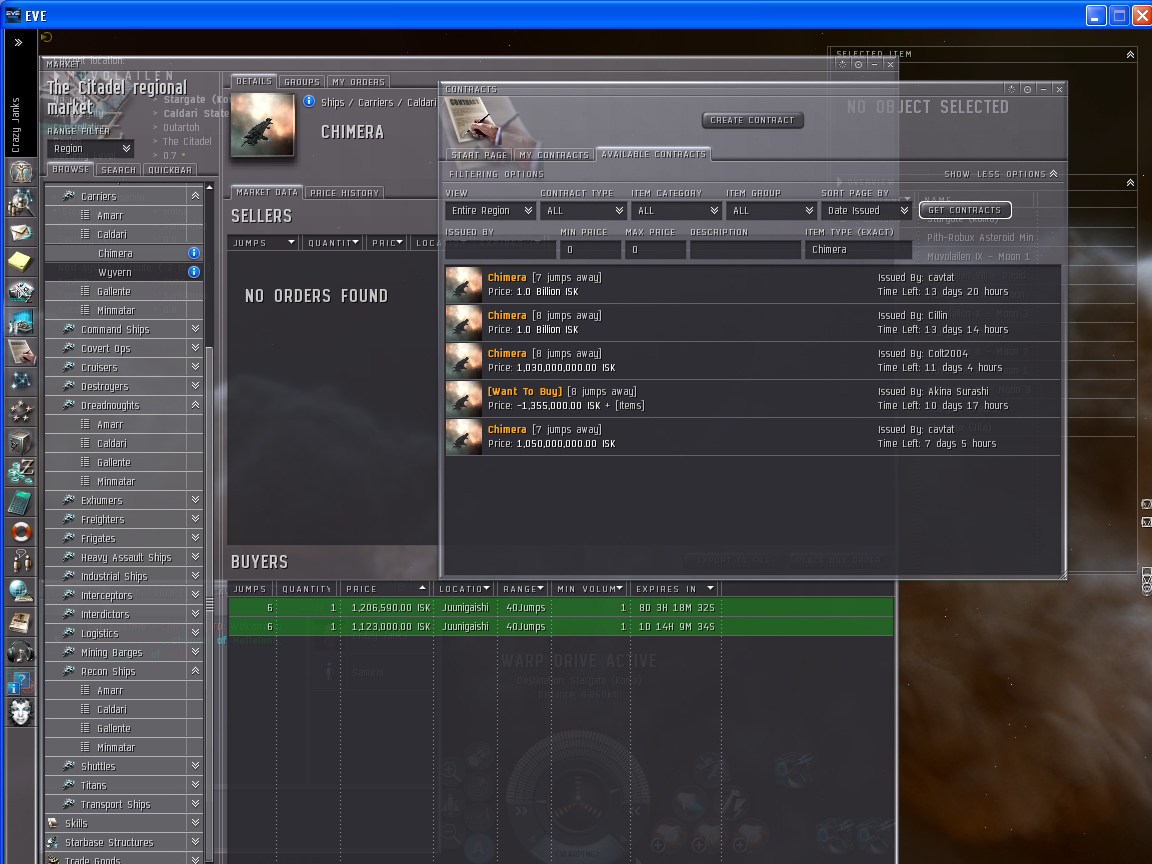
Task: Expand the Freighters ship group
Action: pyautogui.click(x=195, y=520)
